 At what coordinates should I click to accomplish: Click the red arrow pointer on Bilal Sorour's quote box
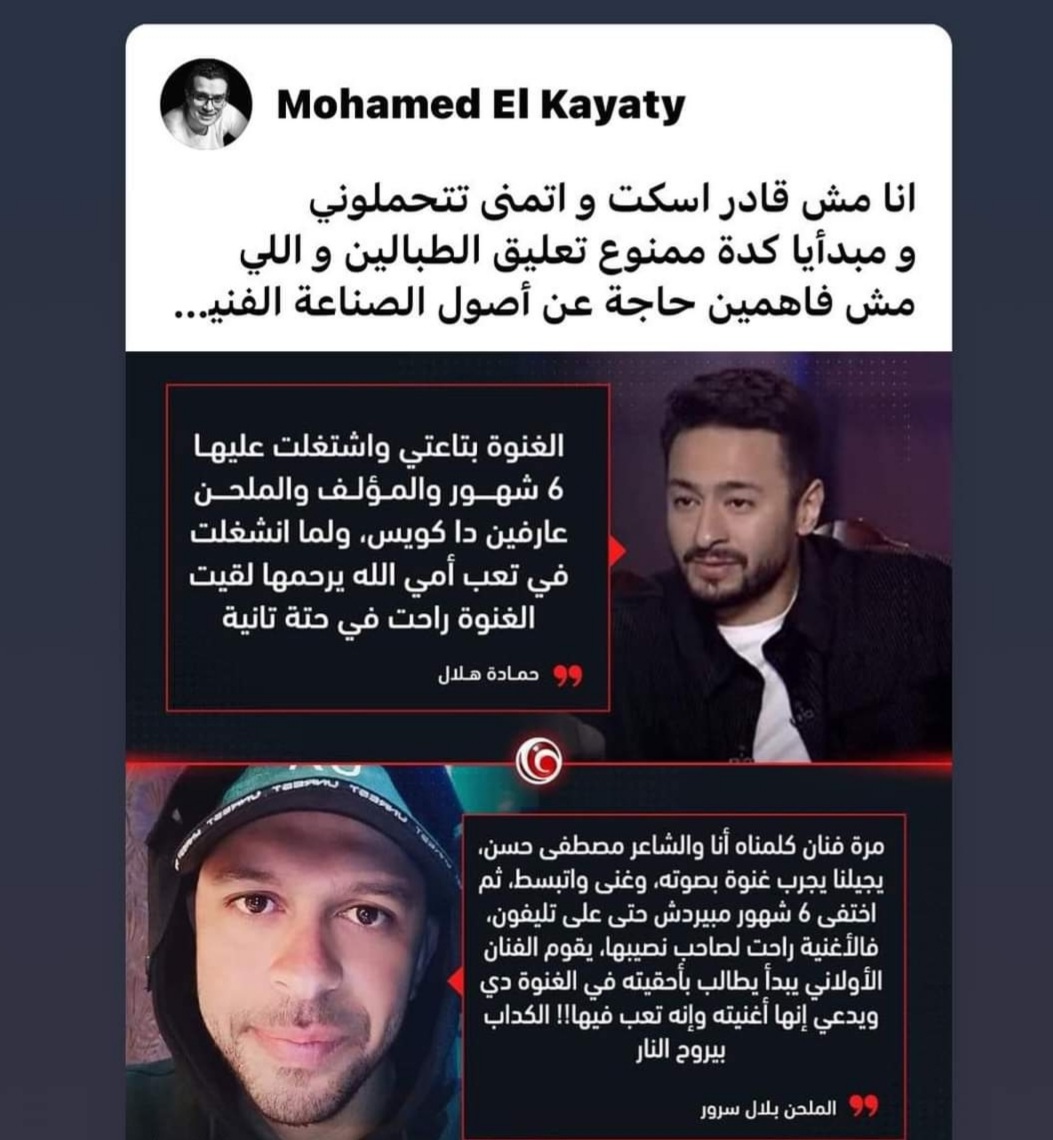click(x=456, y=982)
